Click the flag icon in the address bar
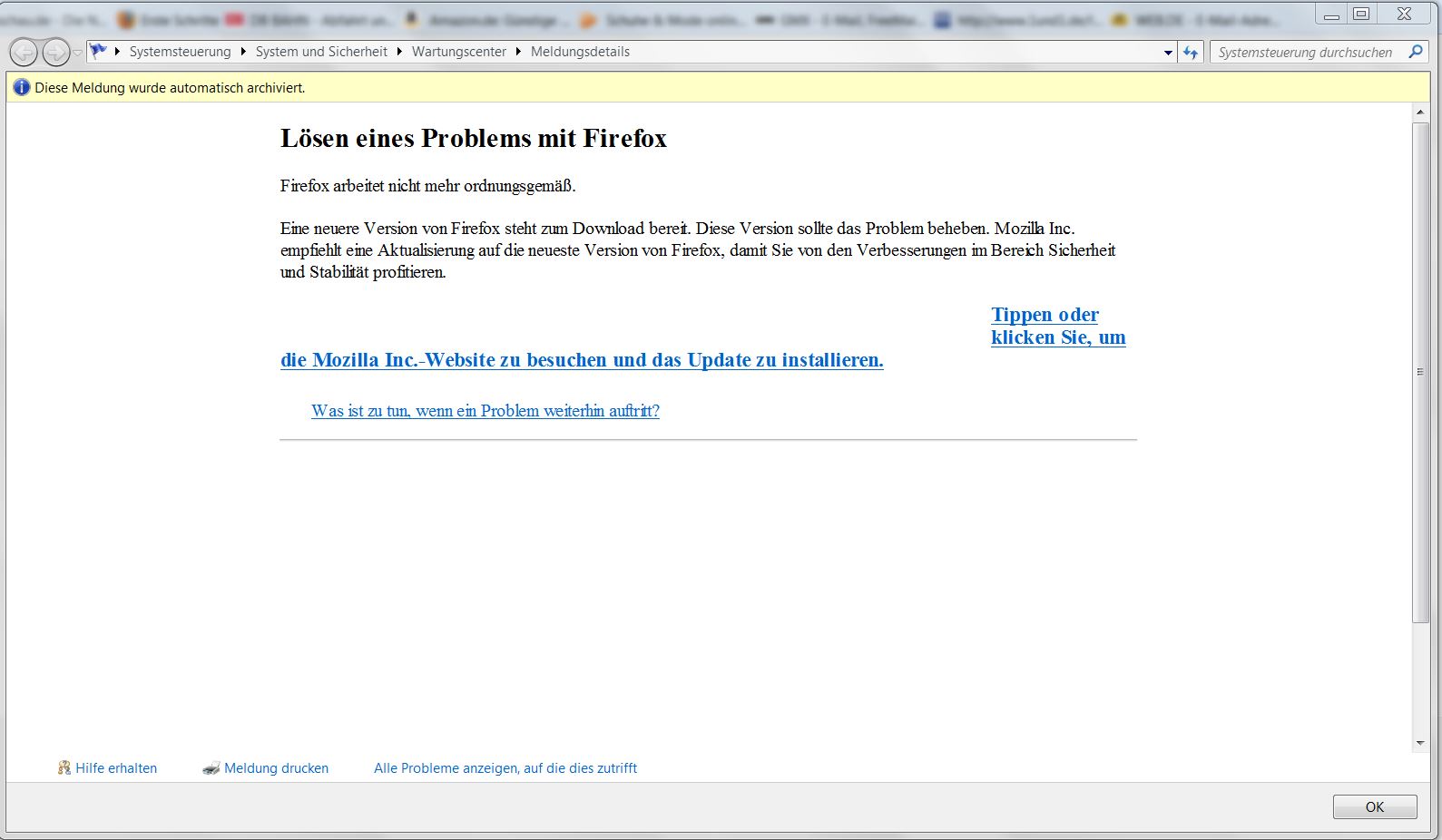This screenshot has height=840, width=1442. tap(98, 52)
